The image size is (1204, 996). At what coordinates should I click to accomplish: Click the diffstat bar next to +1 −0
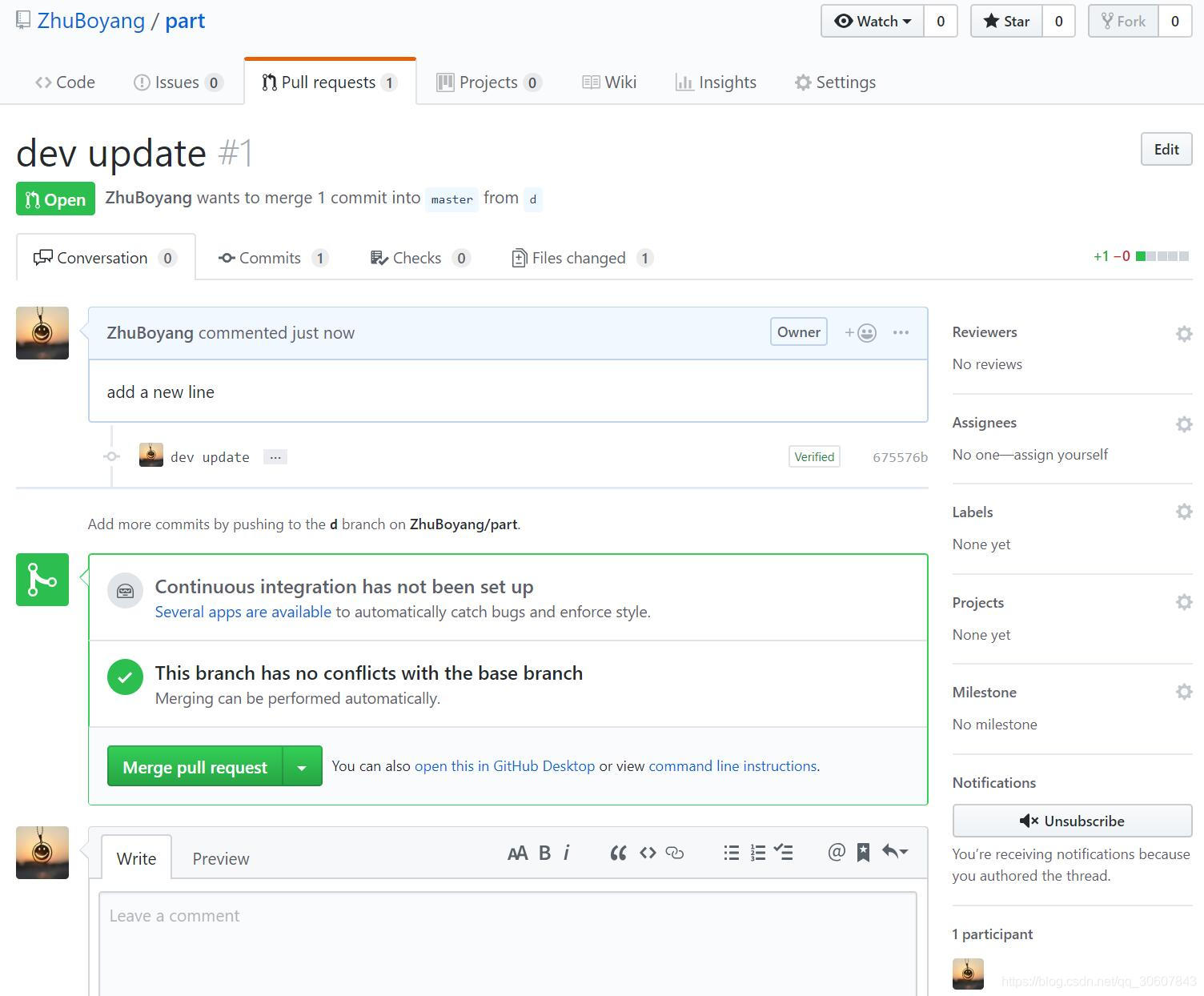(1162, 256)
